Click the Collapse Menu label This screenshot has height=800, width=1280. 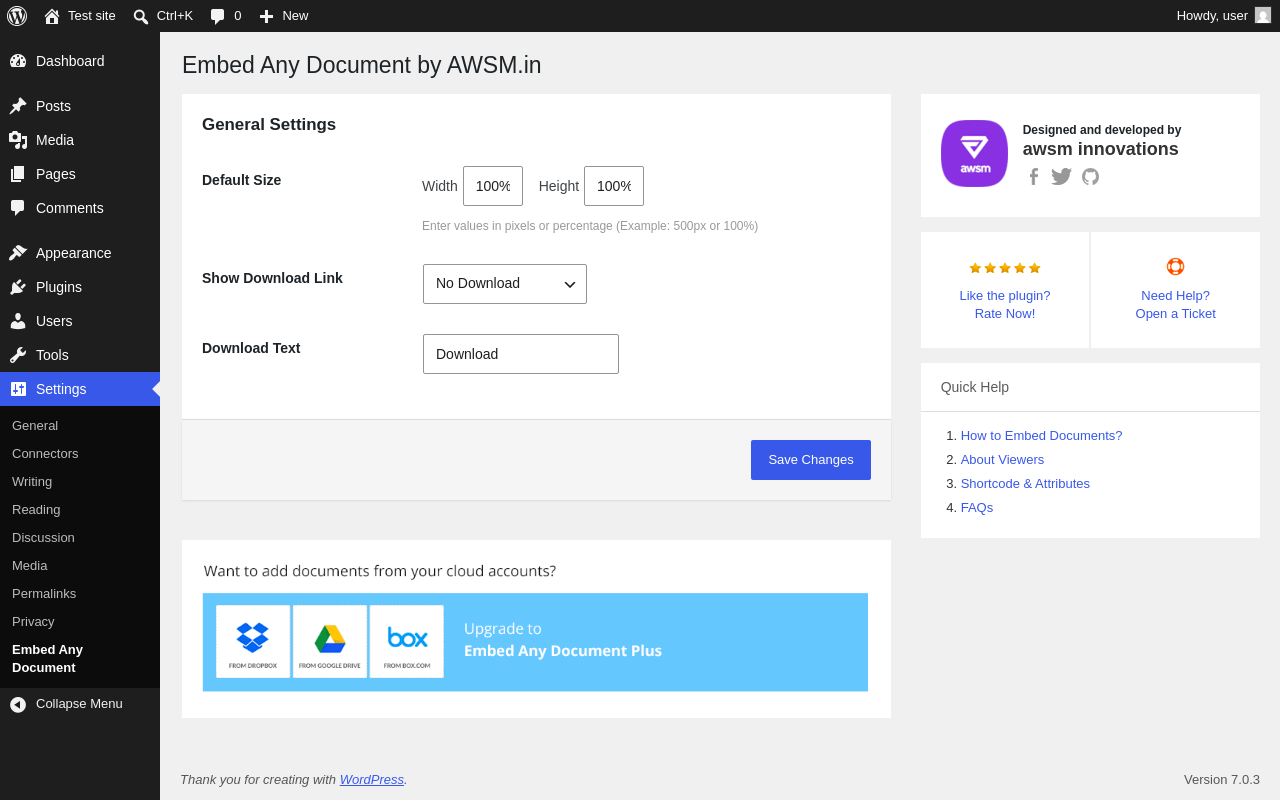click(79, 704)
